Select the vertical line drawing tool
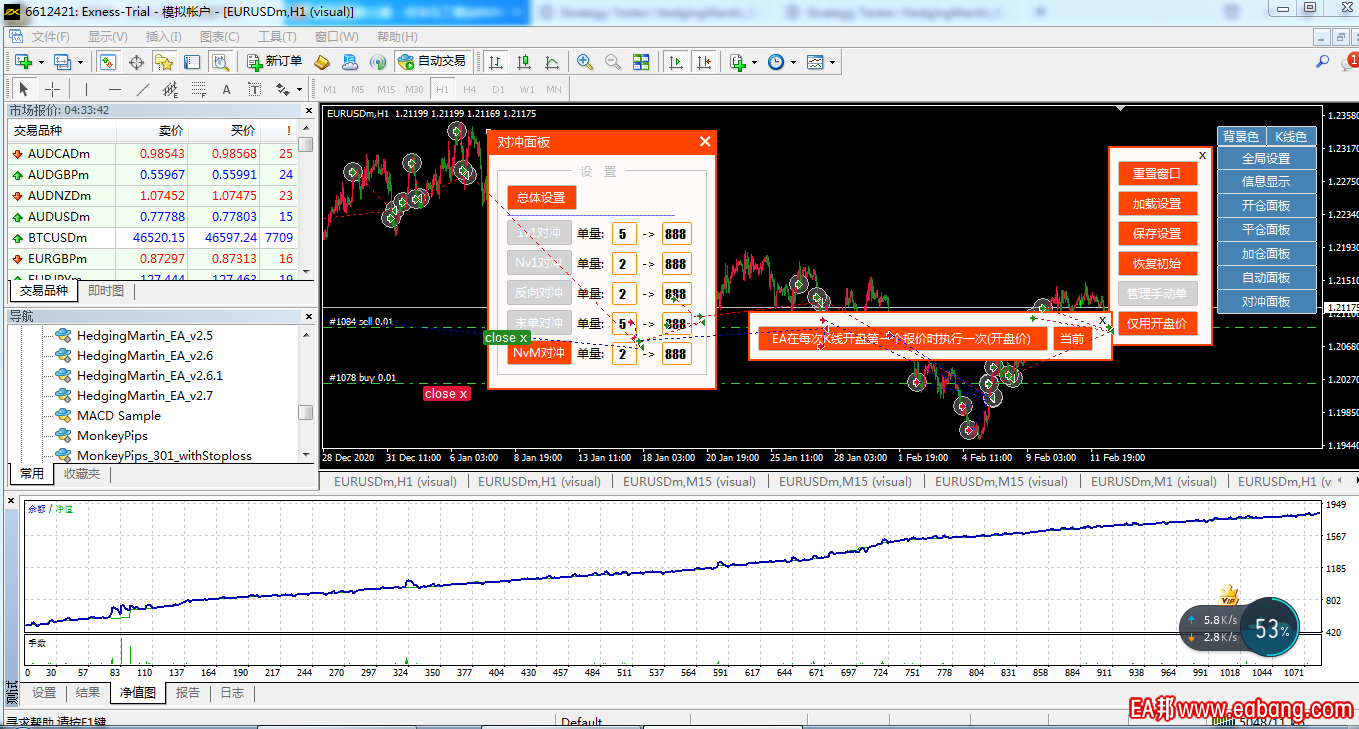1359x729 pixels. click(x=87, y=89)
